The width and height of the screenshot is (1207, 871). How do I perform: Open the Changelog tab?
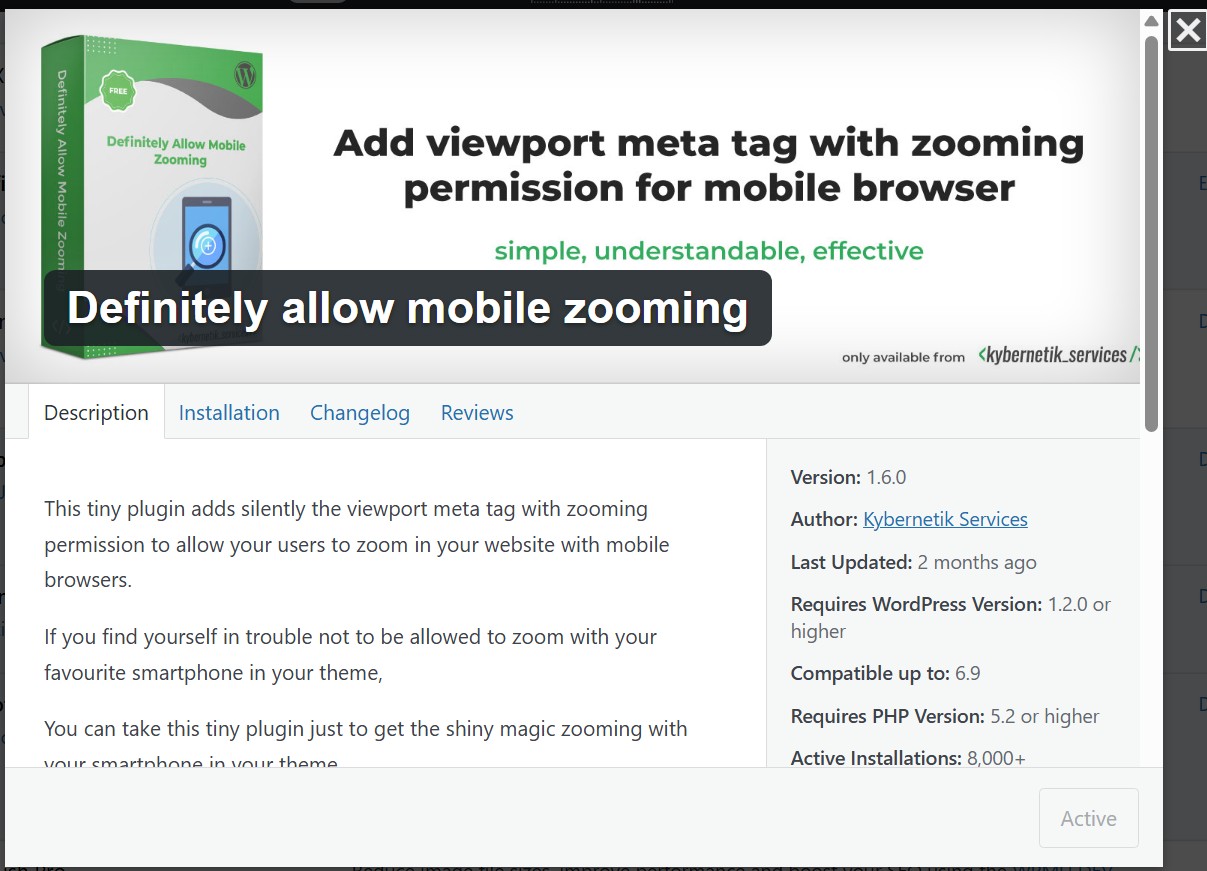(360, 412)
